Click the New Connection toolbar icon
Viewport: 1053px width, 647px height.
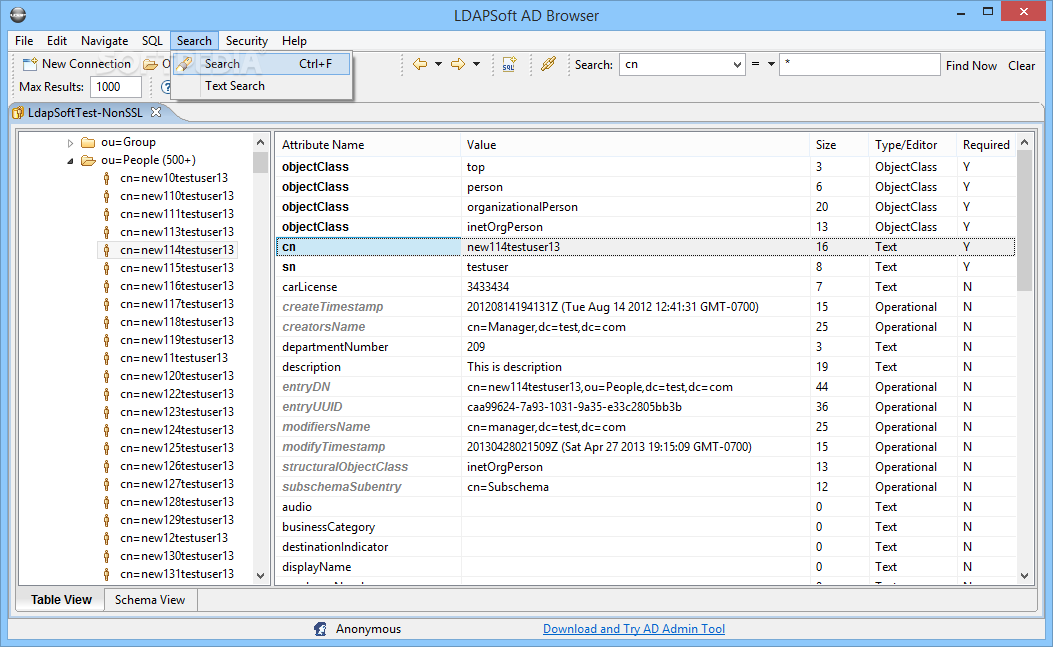30,64
